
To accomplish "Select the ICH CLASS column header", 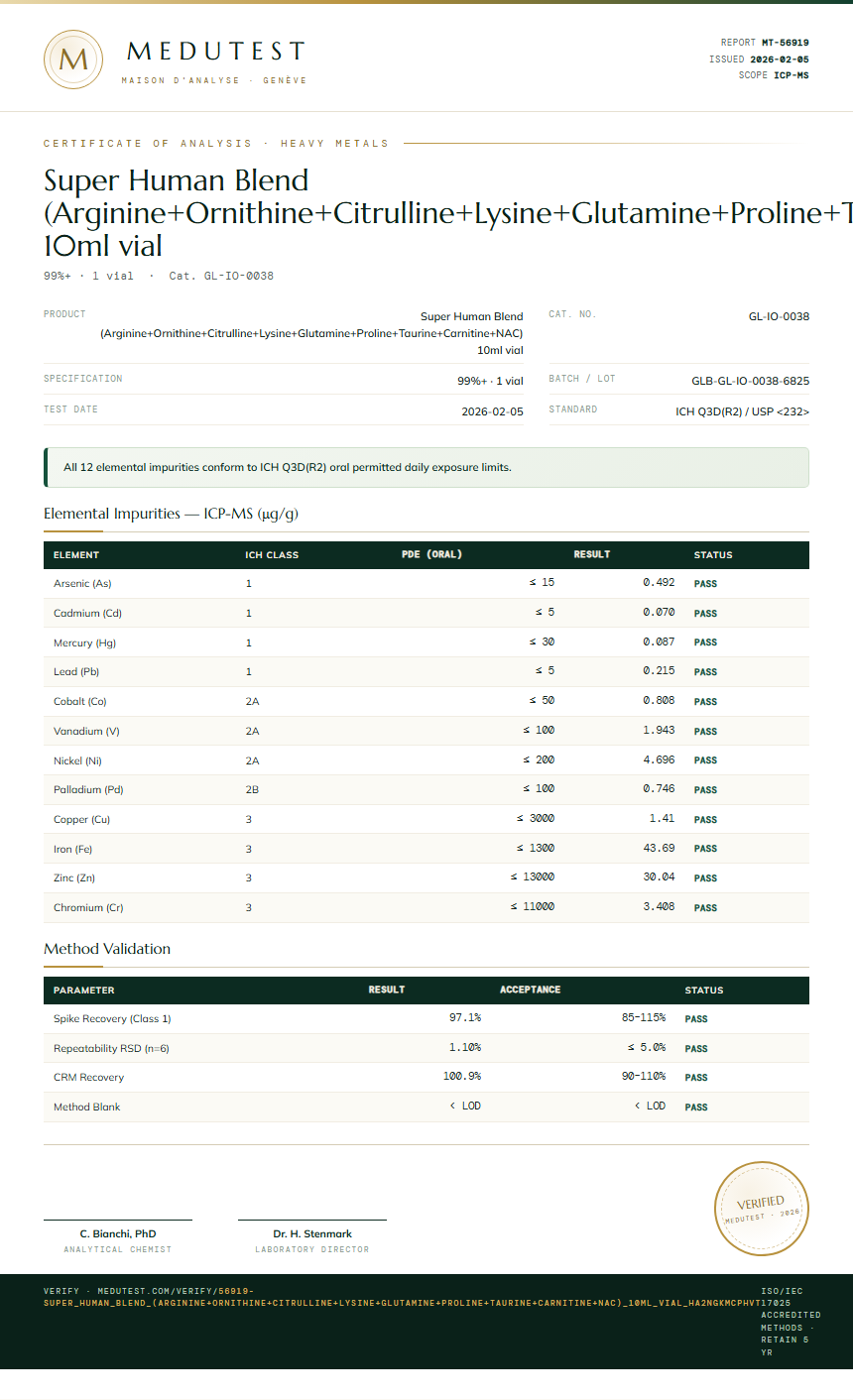I will [x=272, y=555].
